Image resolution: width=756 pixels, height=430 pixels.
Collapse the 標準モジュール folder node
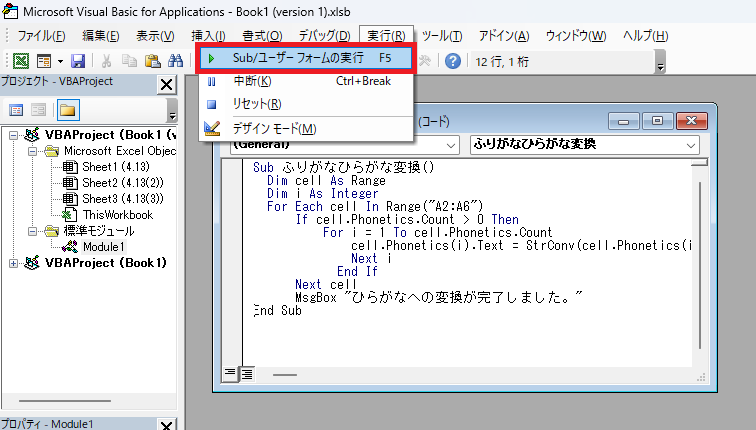32,230
